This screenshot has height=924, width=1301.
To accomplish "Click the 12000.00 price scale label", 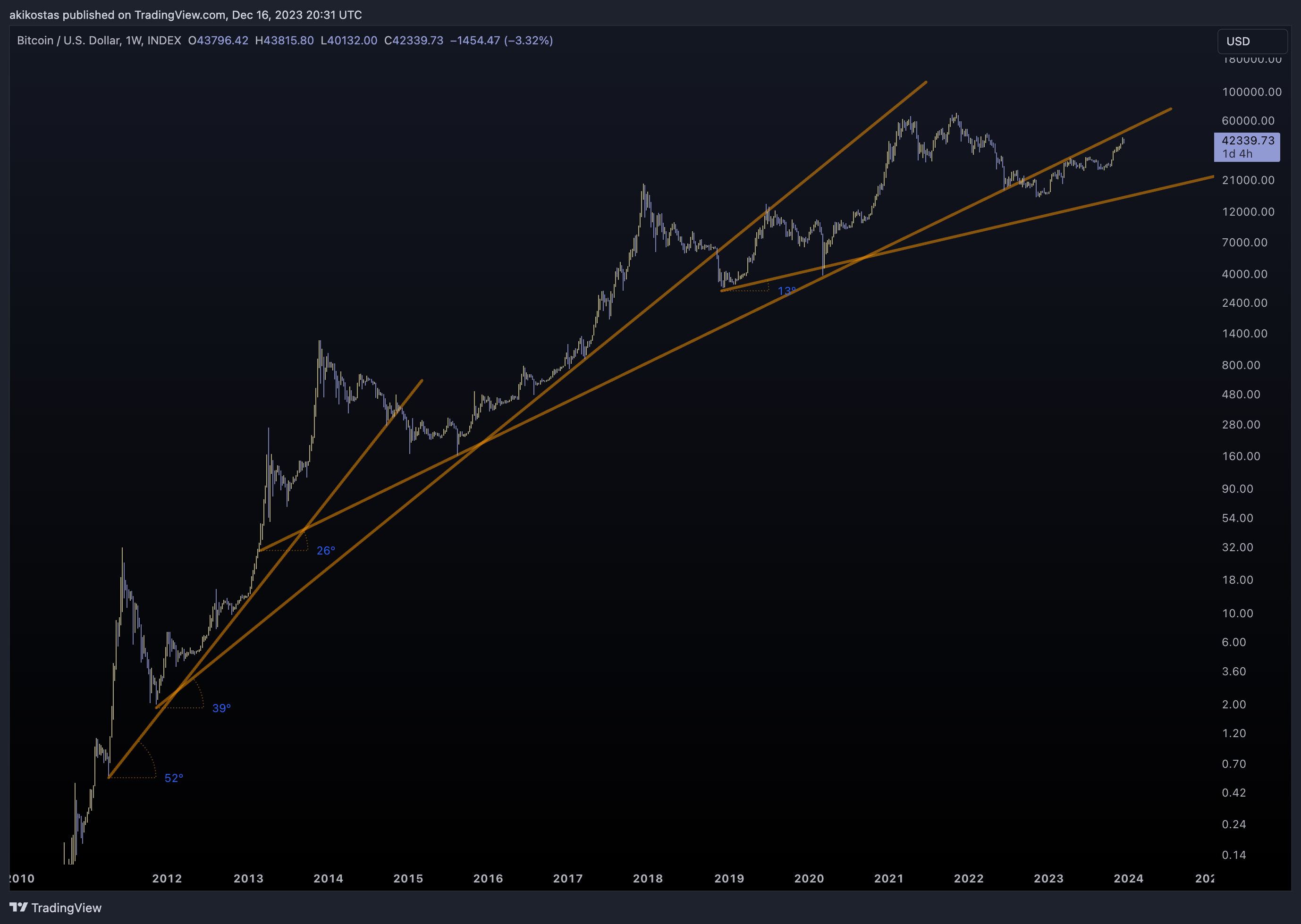I will click(1248, 212).
